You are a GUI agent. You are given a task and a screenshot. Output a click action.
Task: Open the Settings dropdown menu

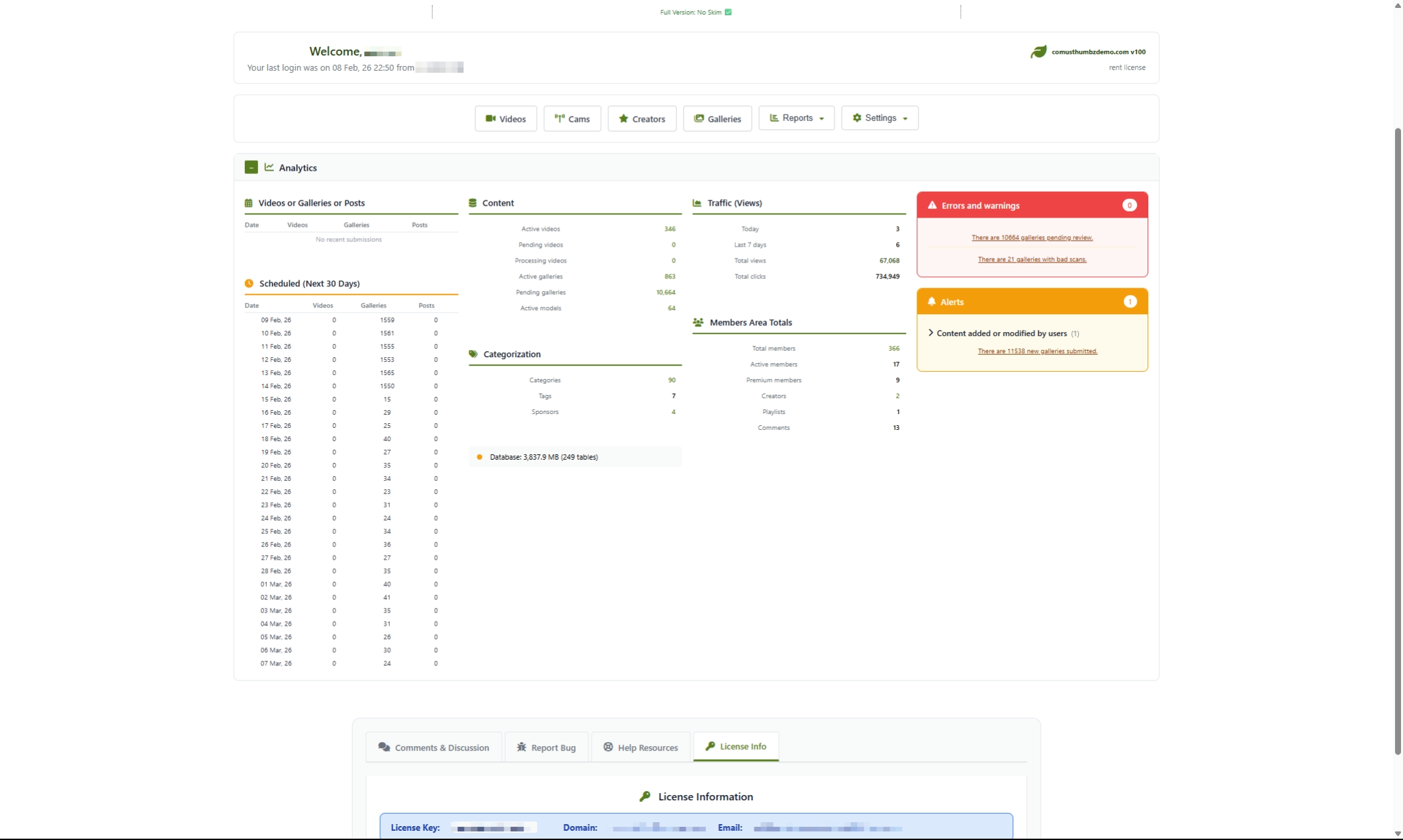point(880,118)
